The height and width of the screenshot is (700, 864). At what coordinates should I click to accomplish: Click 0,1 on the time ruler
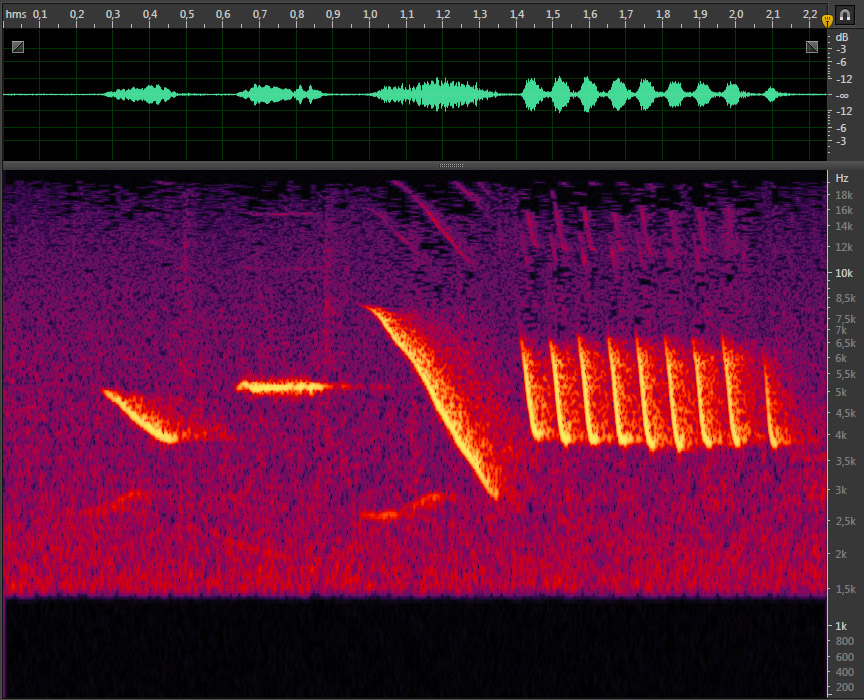[x=40, y=14]
